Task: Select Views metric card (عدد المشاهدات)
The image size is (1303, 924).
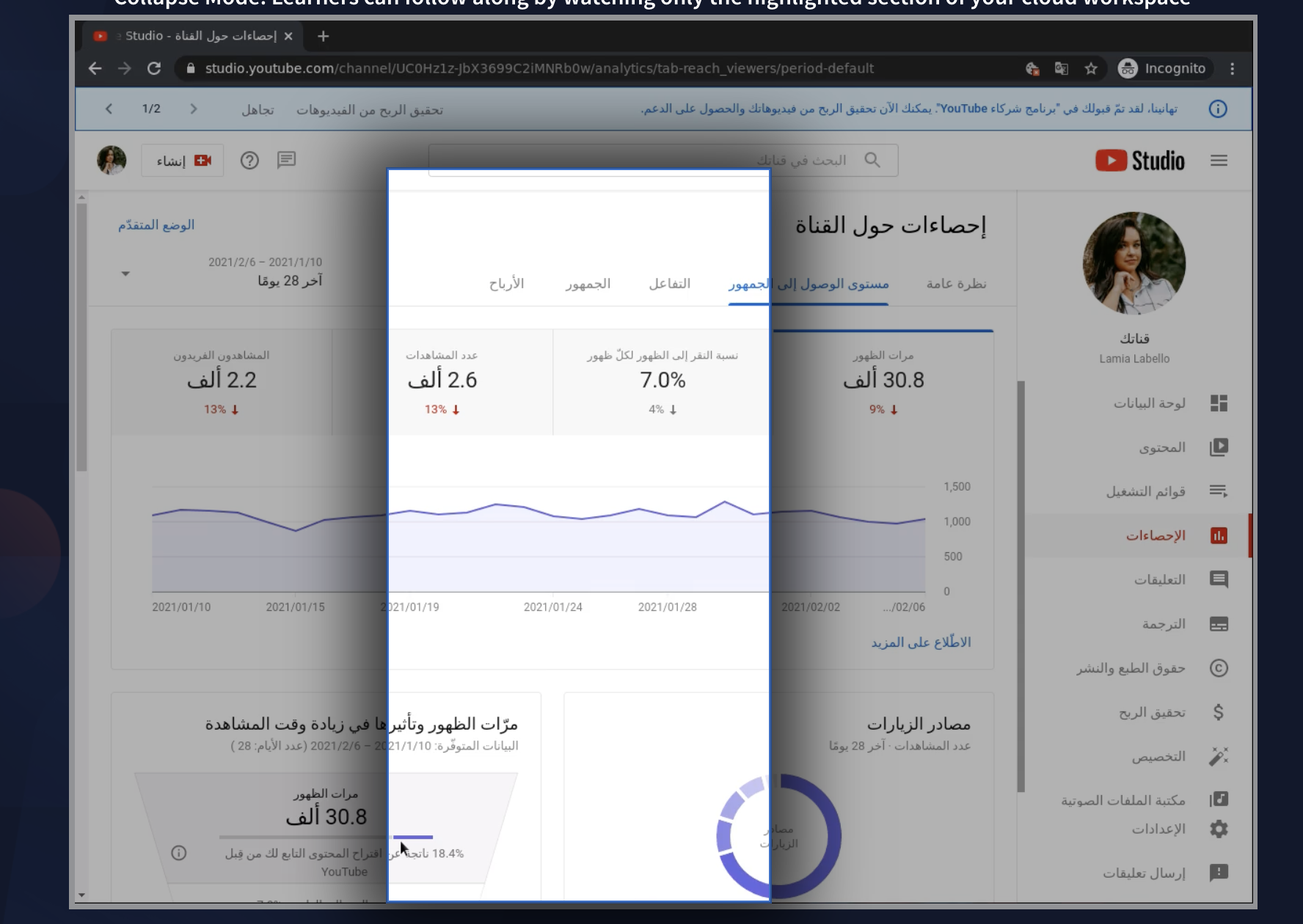Action: pyautogui.click(x=442, y=383)
